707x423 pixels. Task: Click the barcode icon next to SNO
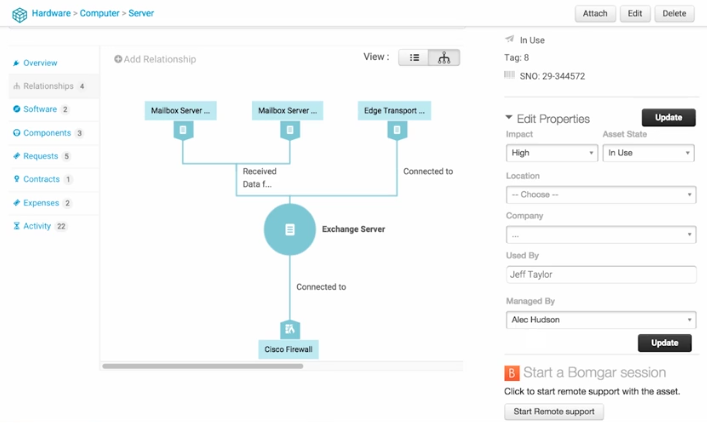click(510, 75)
